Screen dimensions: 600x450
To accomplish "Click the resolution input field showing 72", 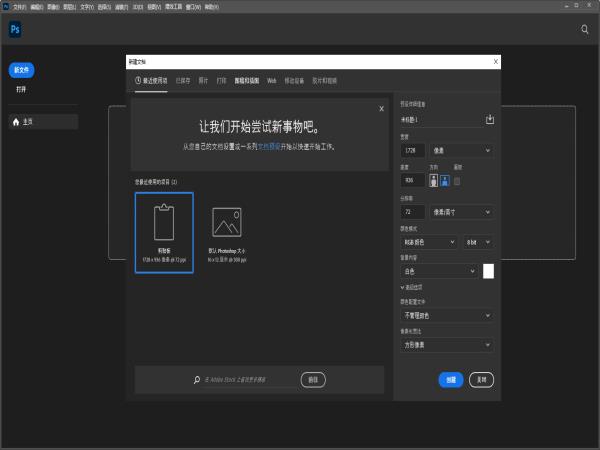I will tap(412, 212).
